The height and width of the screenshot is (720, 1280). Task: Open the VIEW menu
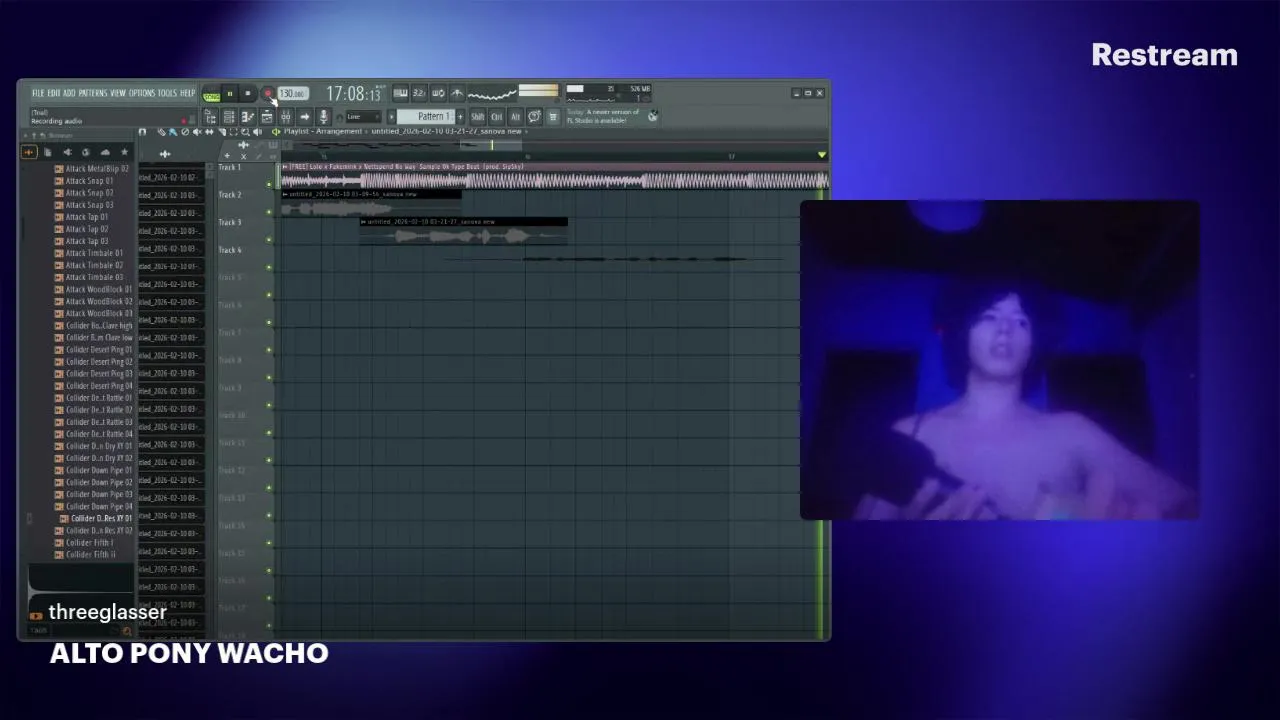click(118, 93)
